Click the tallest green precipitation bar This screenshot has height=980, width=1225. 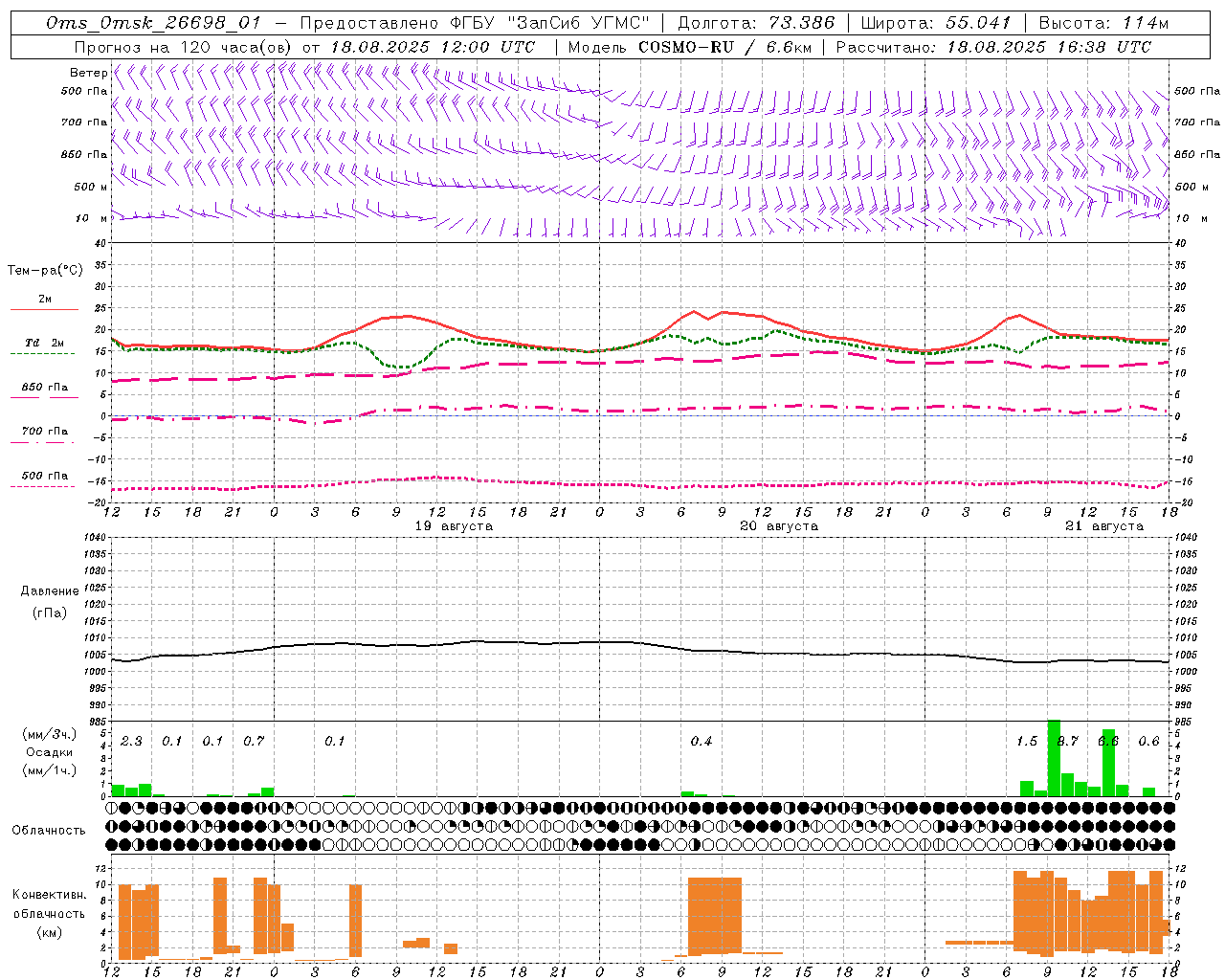(1054, 758)
